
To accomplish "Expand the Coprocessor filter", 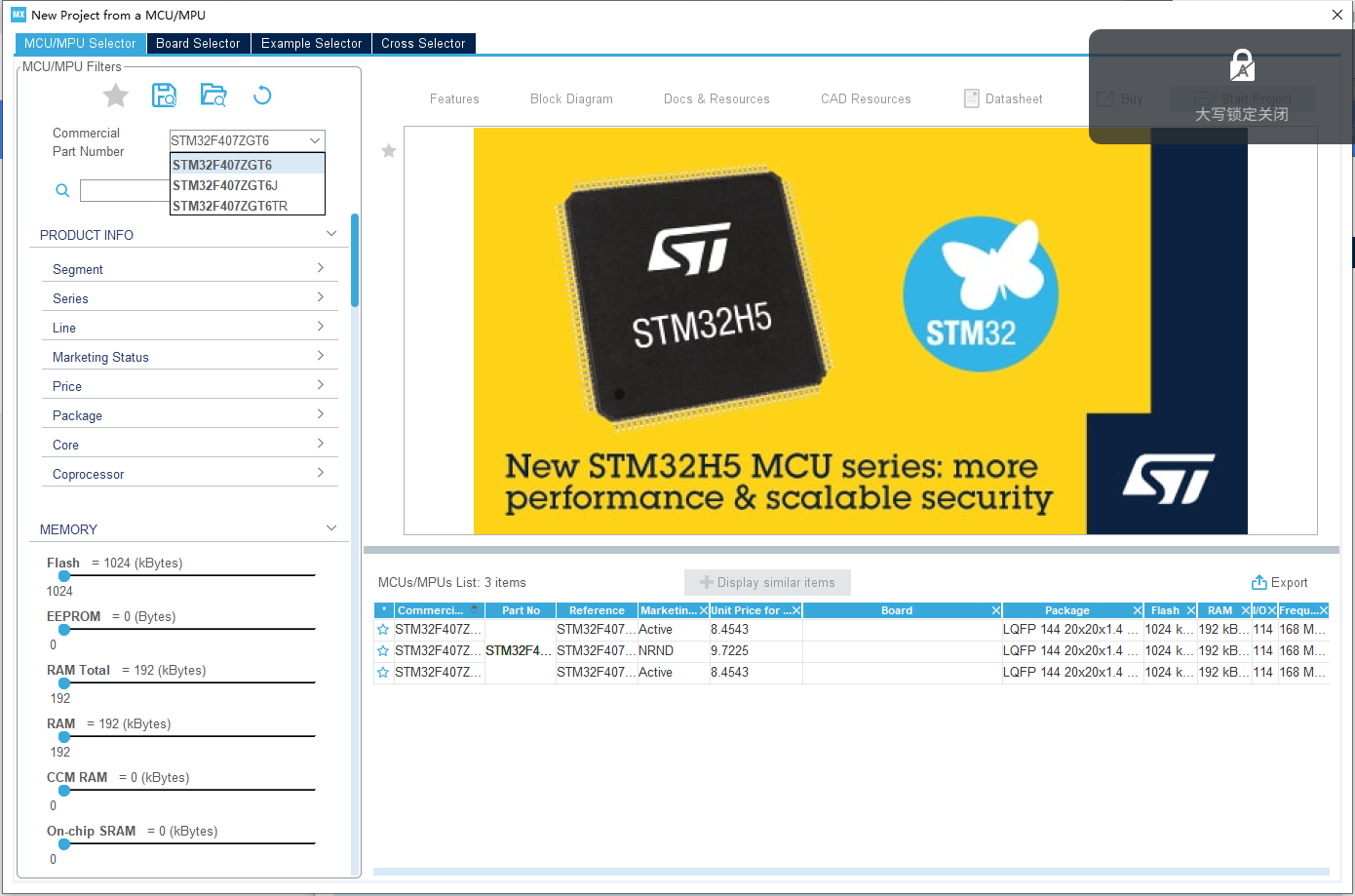I will pyautogui.click(x=189, y=474).
